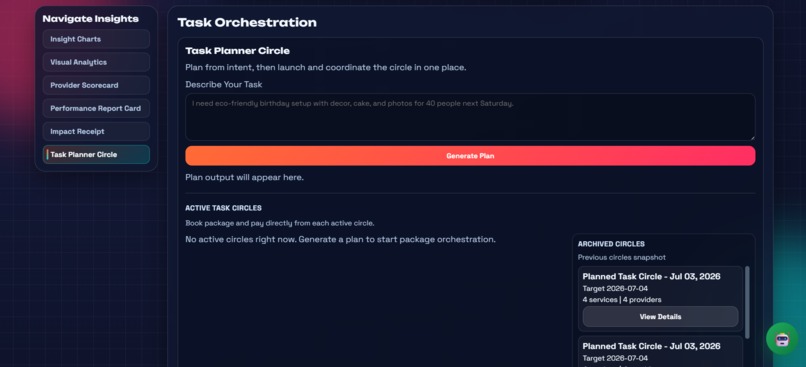Click the '4 services | 4 providers' text

tap(622, 300)
